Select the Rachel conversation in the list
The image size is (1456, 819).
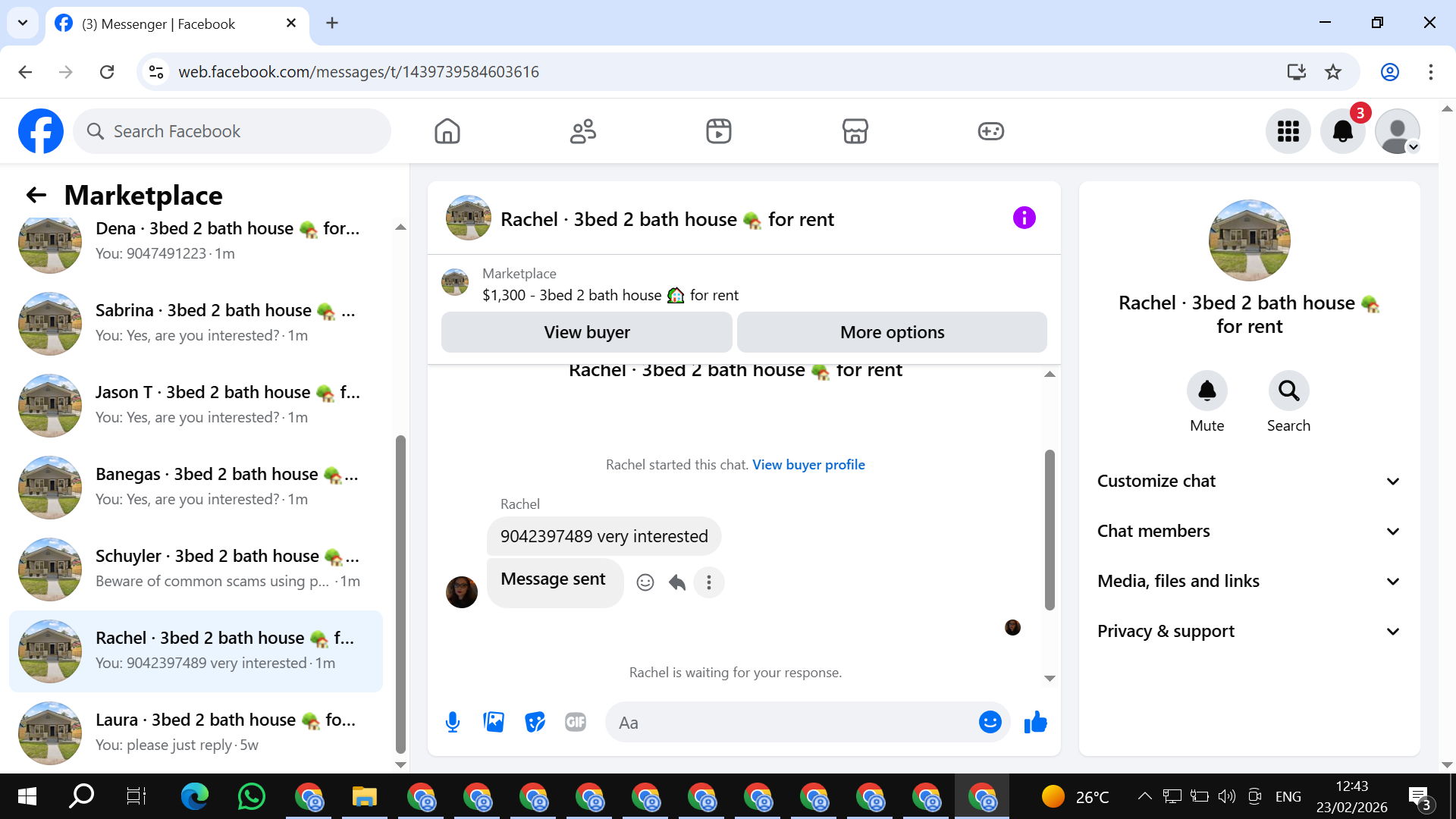(x=196, y=651)
